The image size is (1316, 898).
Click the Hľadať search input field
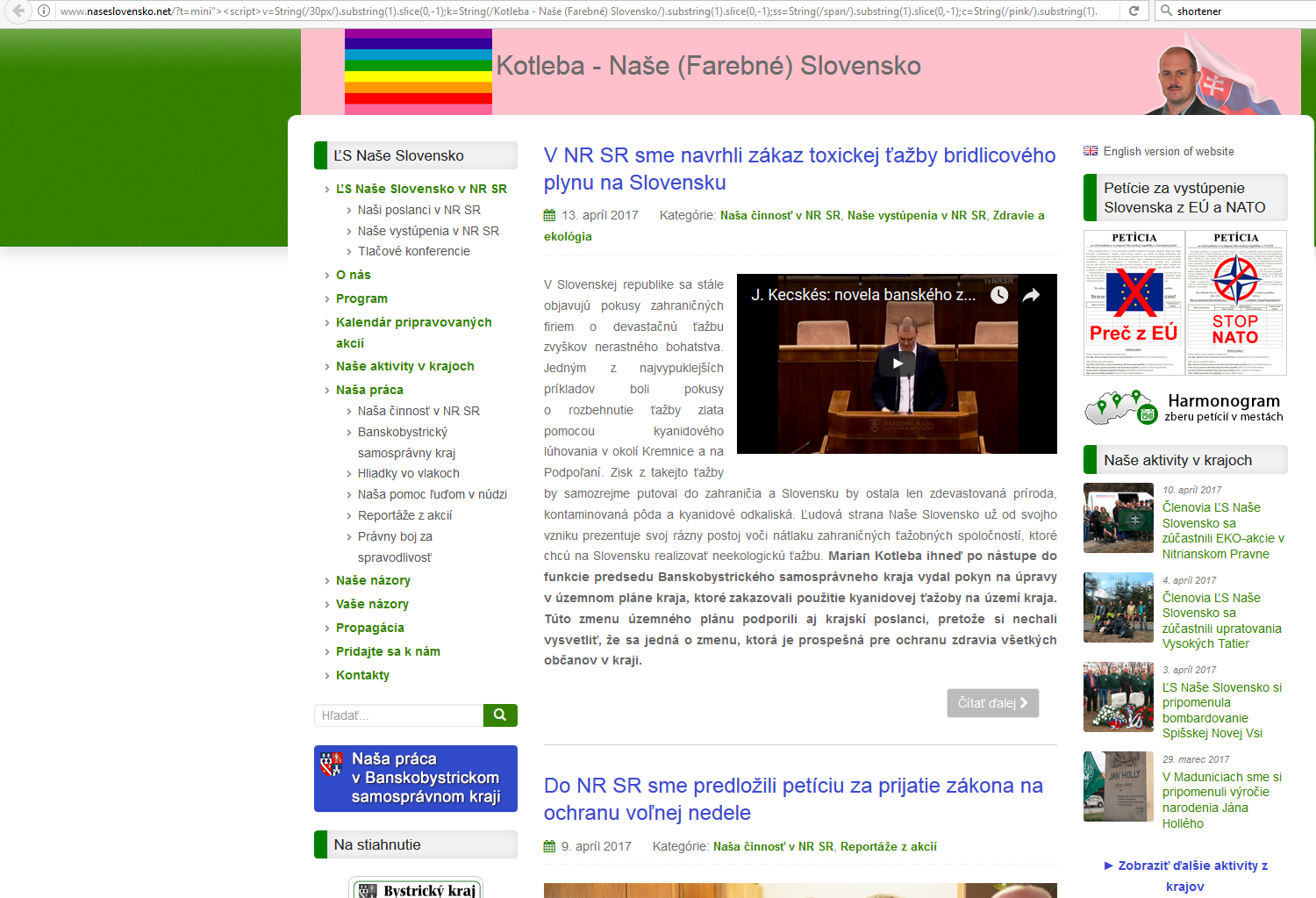coord(398,715)
